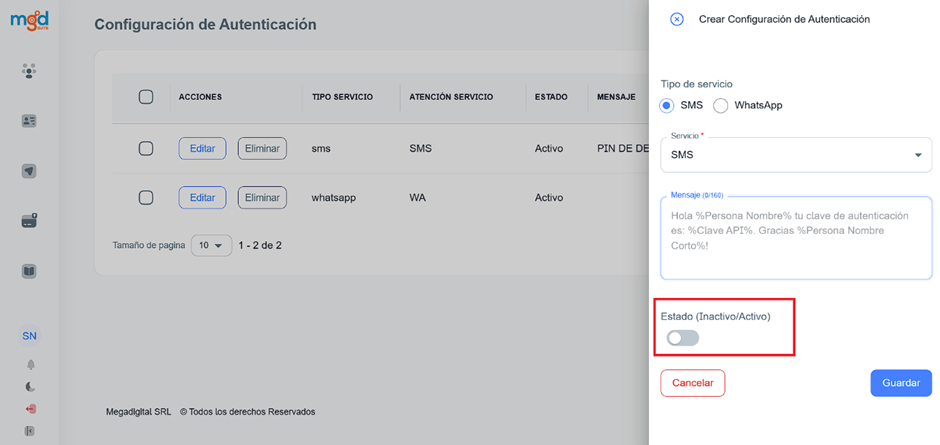This screenshot has width=940, height=445.
Task: Open the book icon in sidebar
Action: click(29, 271)
